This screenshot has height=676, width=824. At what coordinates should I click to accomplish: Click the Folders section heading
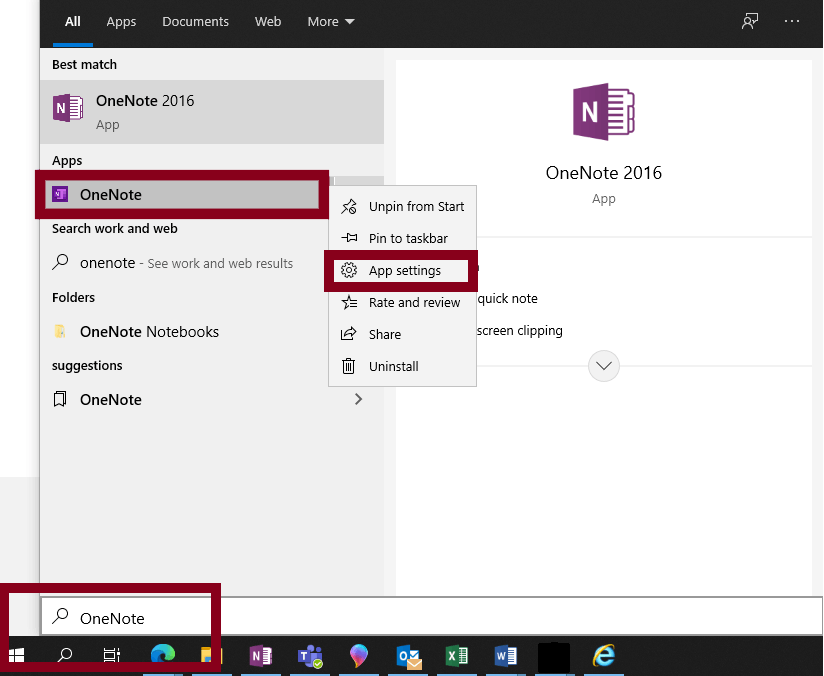point(73,297)
